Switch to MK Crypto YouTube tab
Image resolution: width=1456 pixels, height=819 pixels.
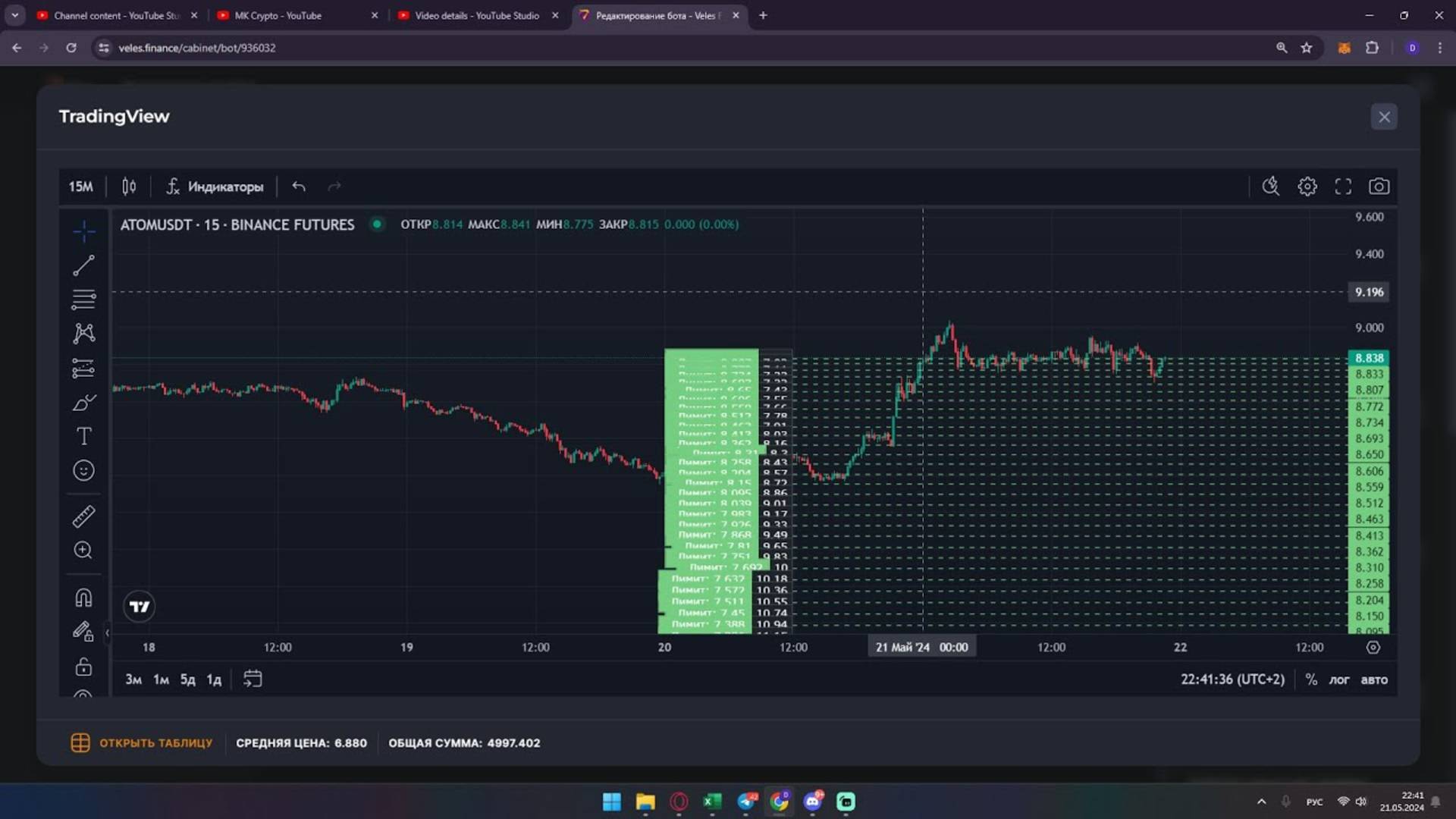(296, 15)
